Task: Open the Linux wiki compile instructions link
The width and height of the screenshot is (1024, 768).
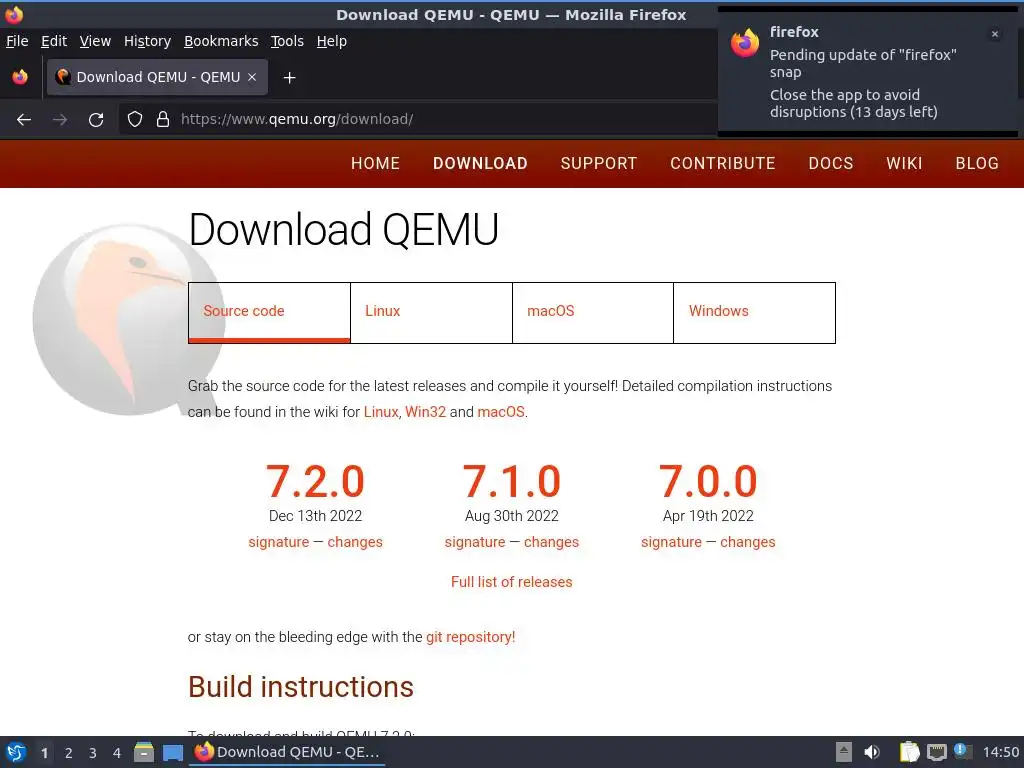Action: pyautogui.click(x=381, y=412)
